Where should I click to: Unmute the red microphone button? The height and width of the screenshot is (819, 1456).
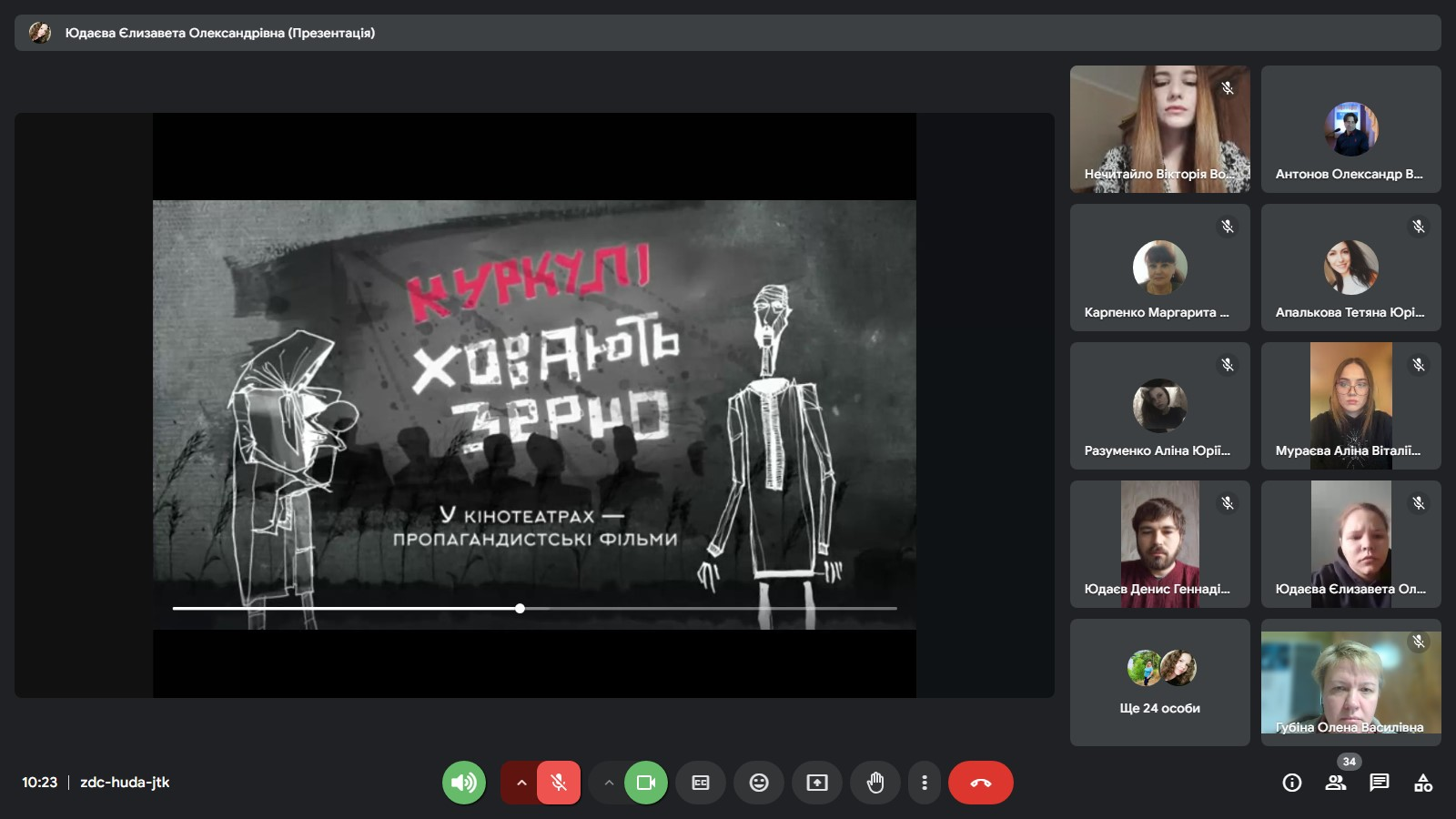(x=559, y=783)
